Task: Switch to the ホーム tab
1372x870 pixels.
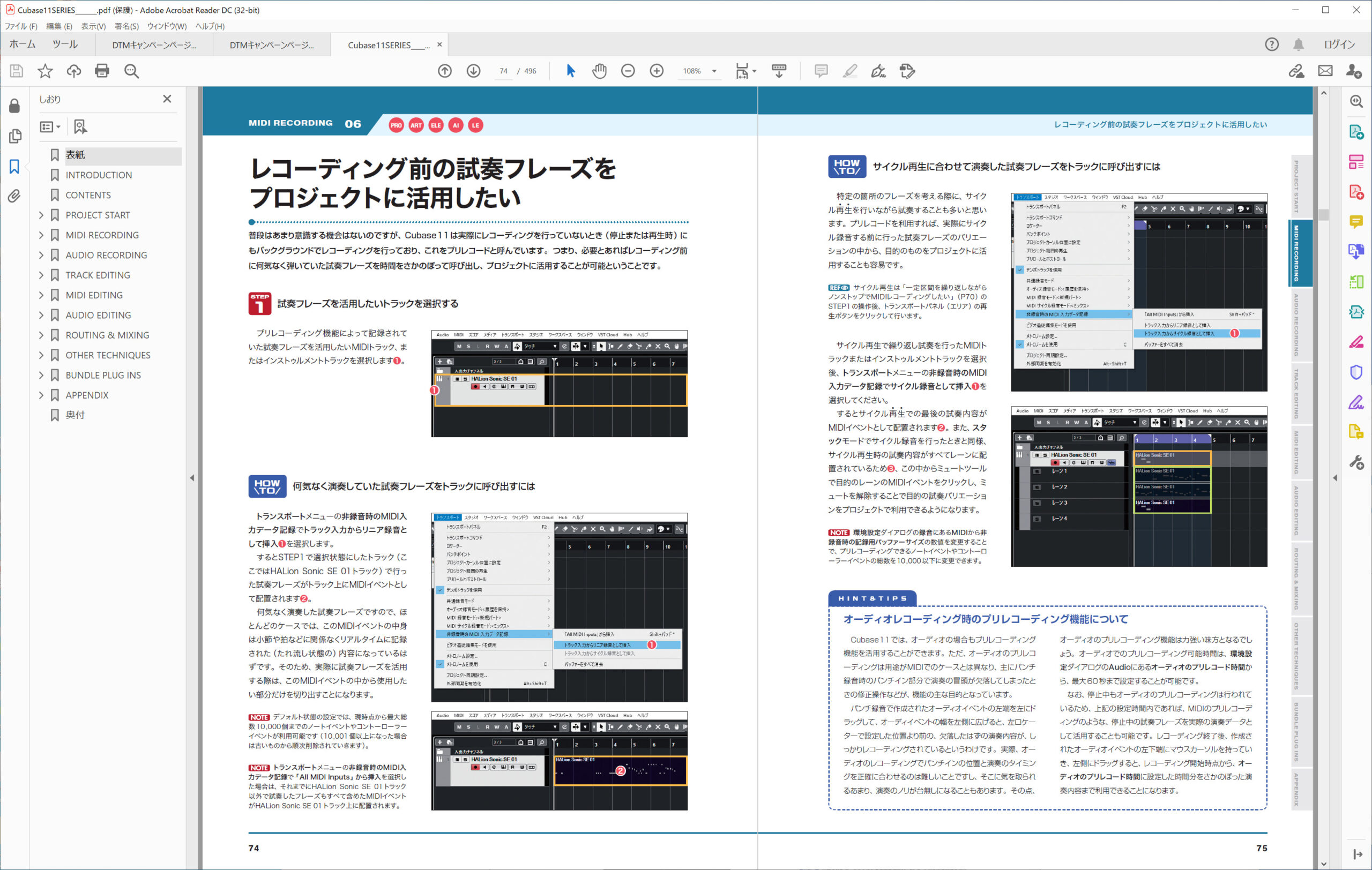Action: tap(22, 44)
